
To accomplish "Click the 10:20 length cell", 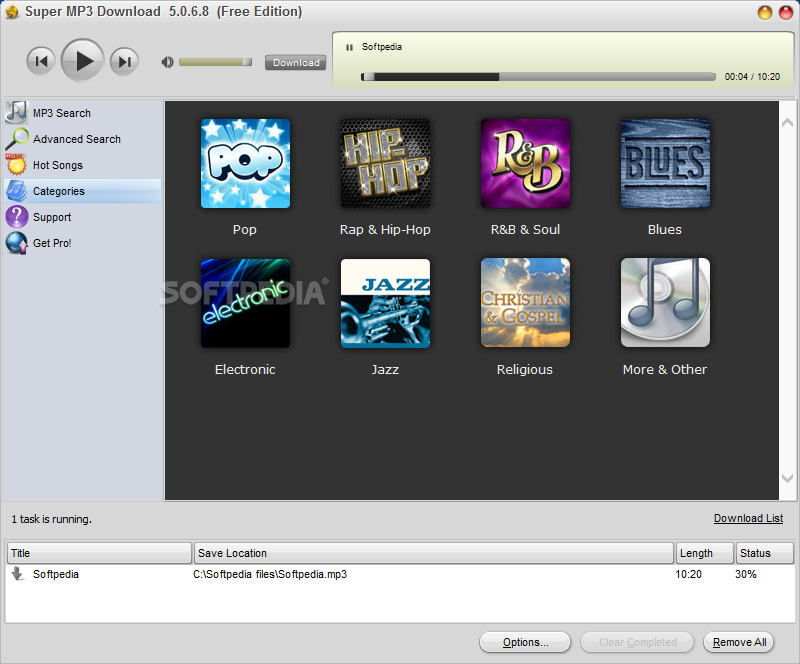I will click(688, 574).
